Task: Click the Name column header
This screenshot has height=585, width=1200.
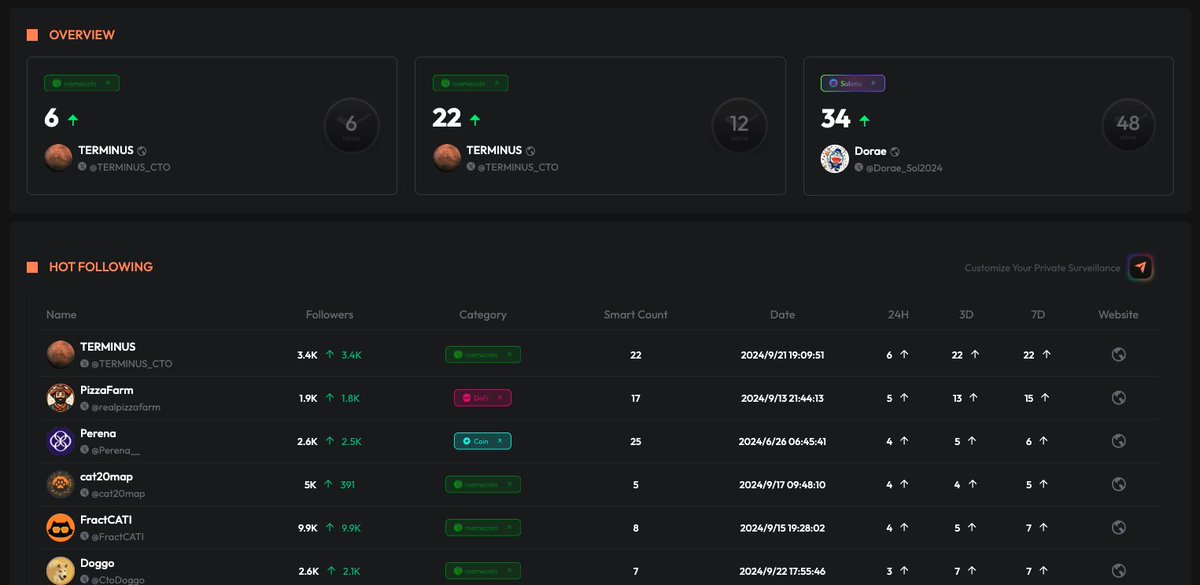Action: click(x=61, y=314)
